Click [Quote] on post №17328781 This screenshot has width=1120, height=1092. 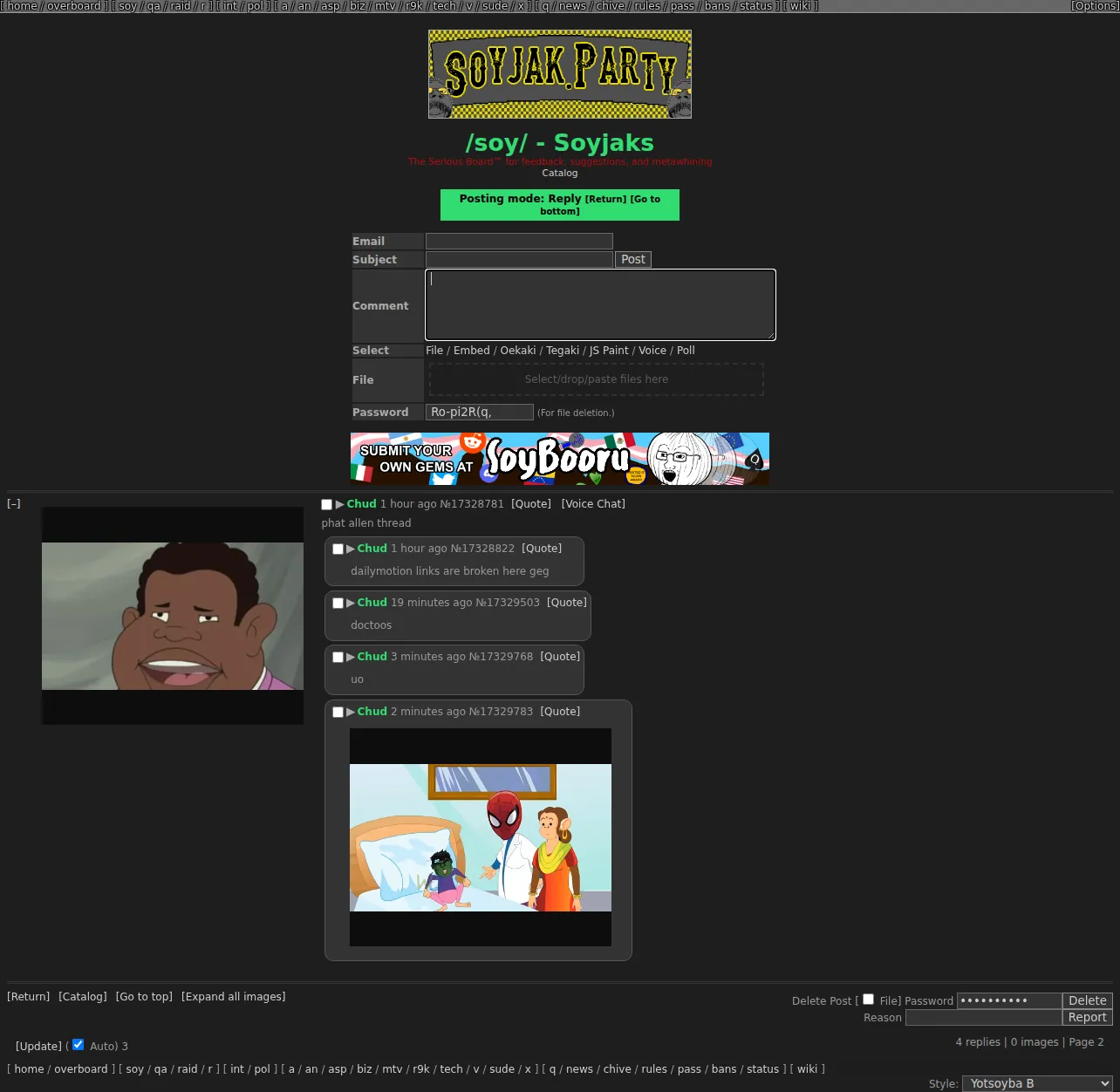531,504
